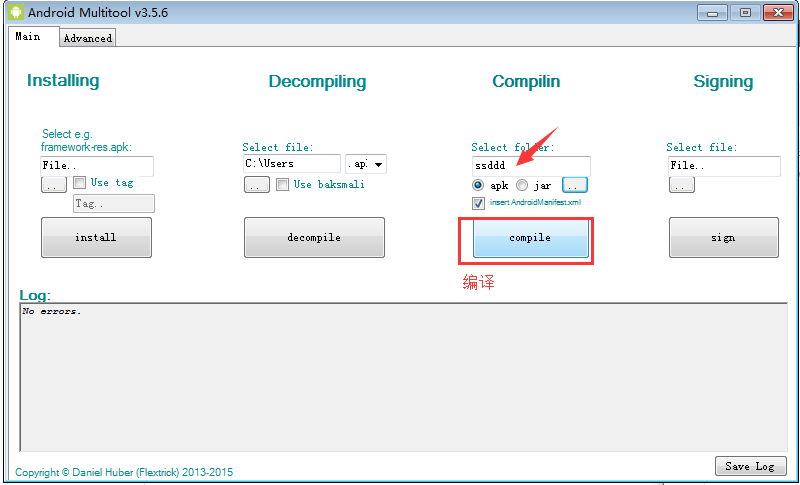Click inside the Log output area

pyautogui.click(x=404, y=377)
